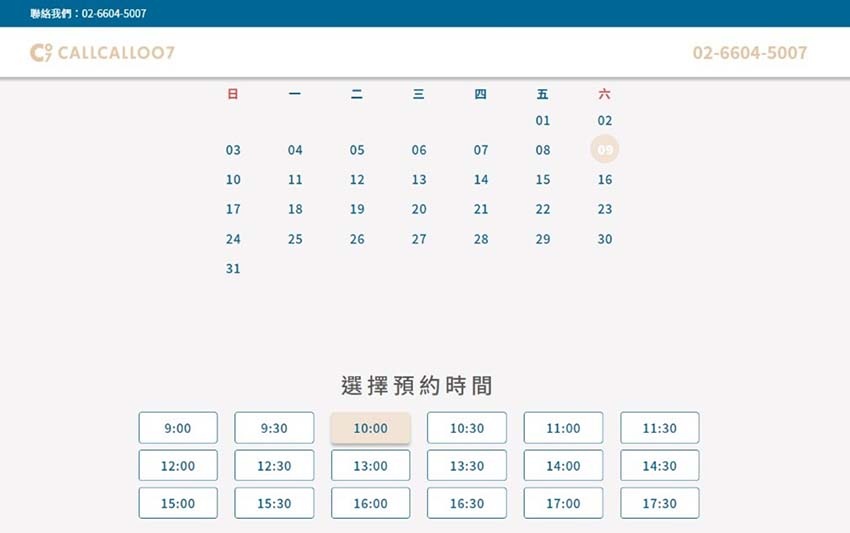Viewport: 850px width, 533px height.
Task: Select calendar date 23
Action: coord(604,209)
